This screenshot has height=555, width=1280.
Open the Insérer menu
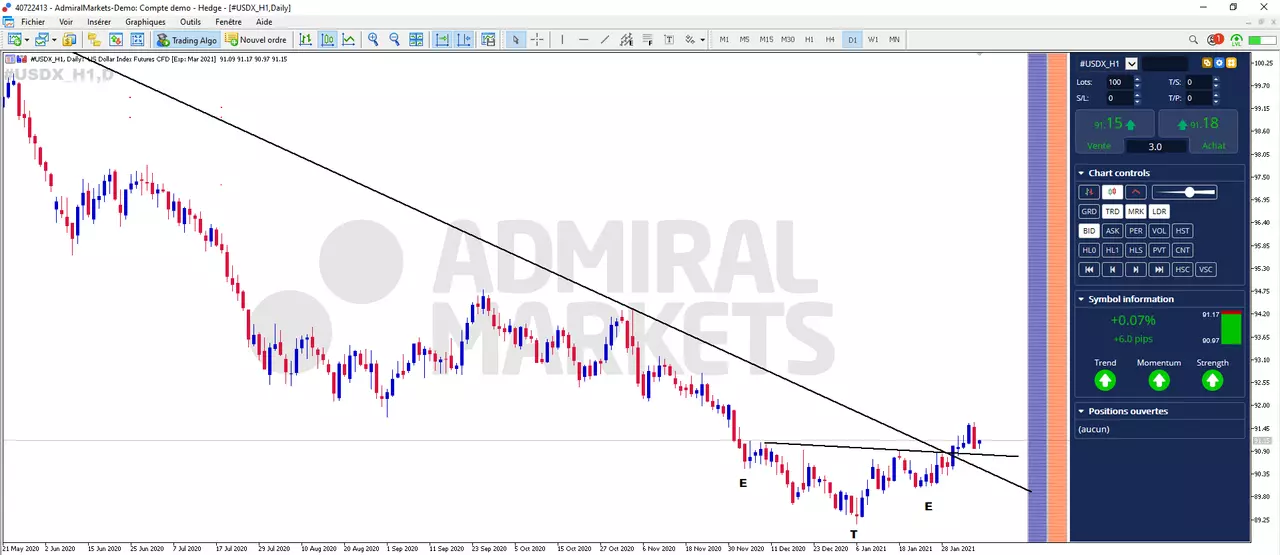99,22
